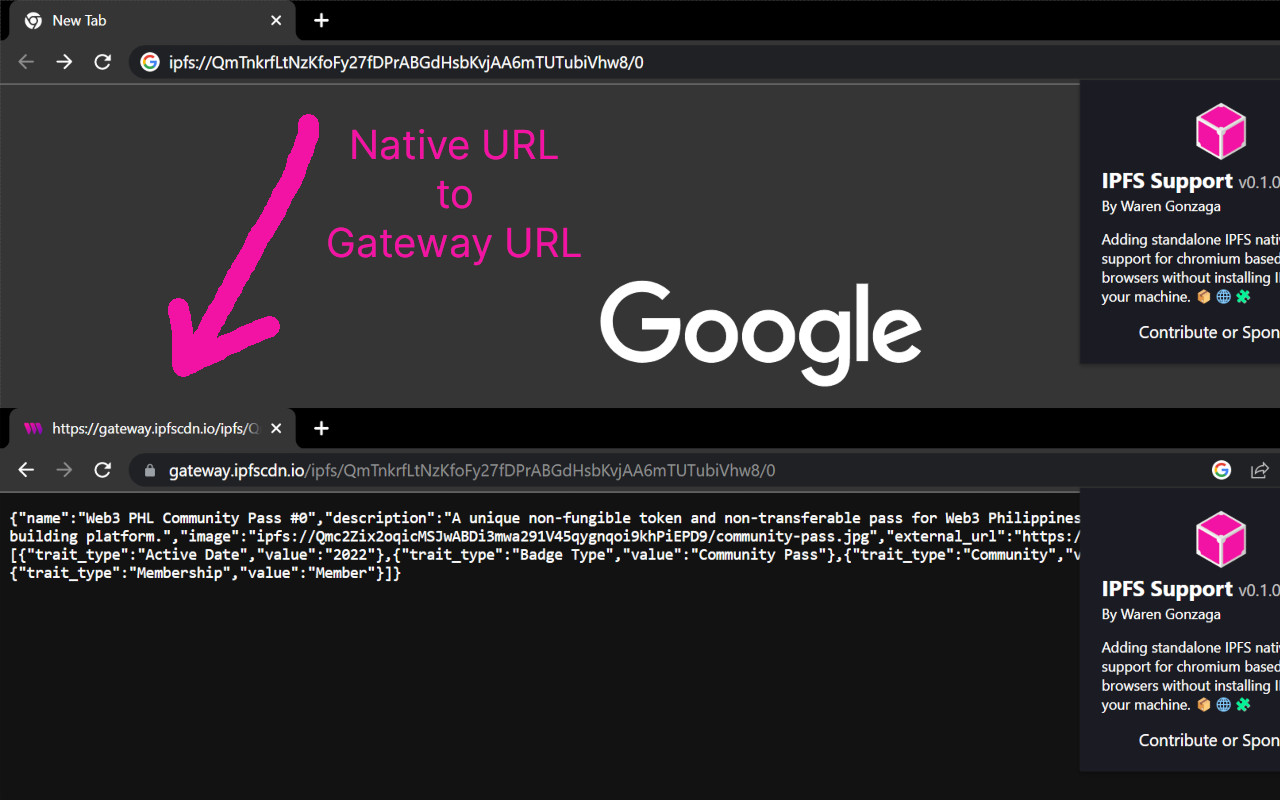The width and height of the screenshot is (1280, 800).
Task: Click the Google icon in ipfs:// address bar
Action: pos(150,62)
